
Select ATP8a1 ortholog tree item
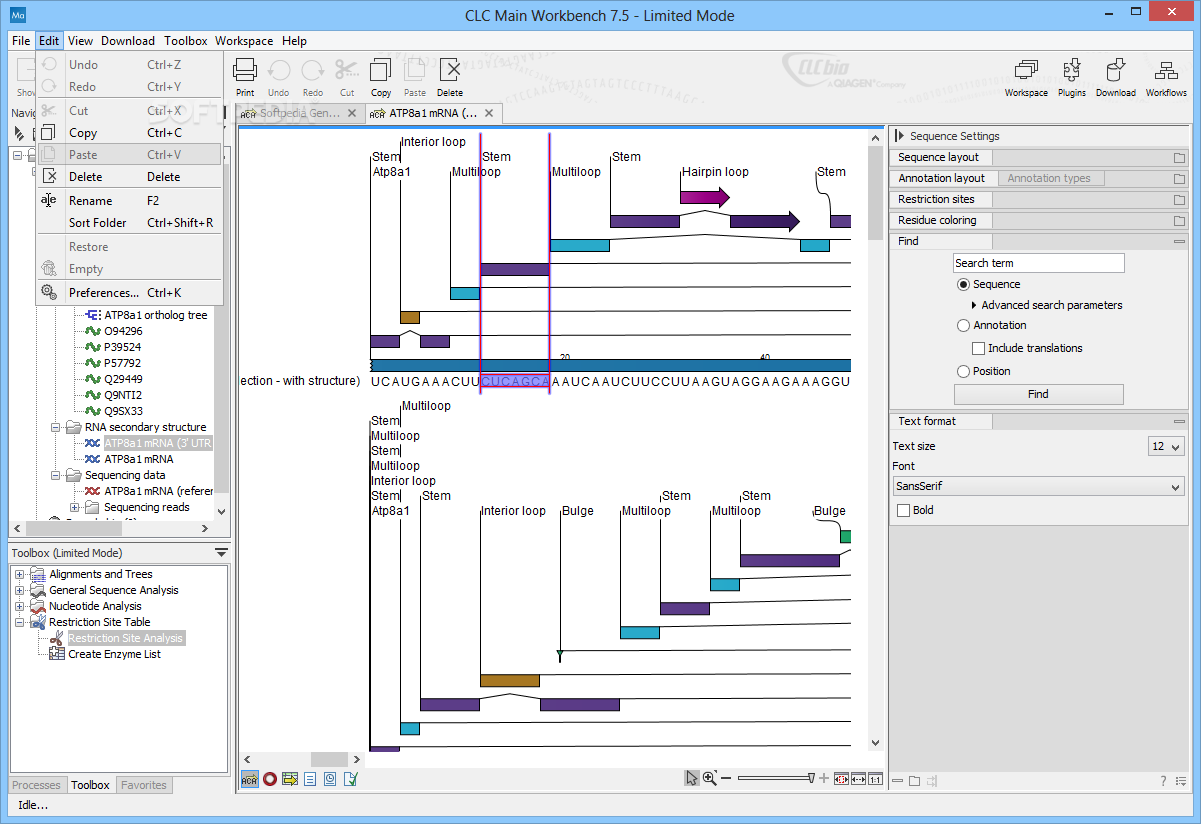pyautogui.click(x=156, y=315)
